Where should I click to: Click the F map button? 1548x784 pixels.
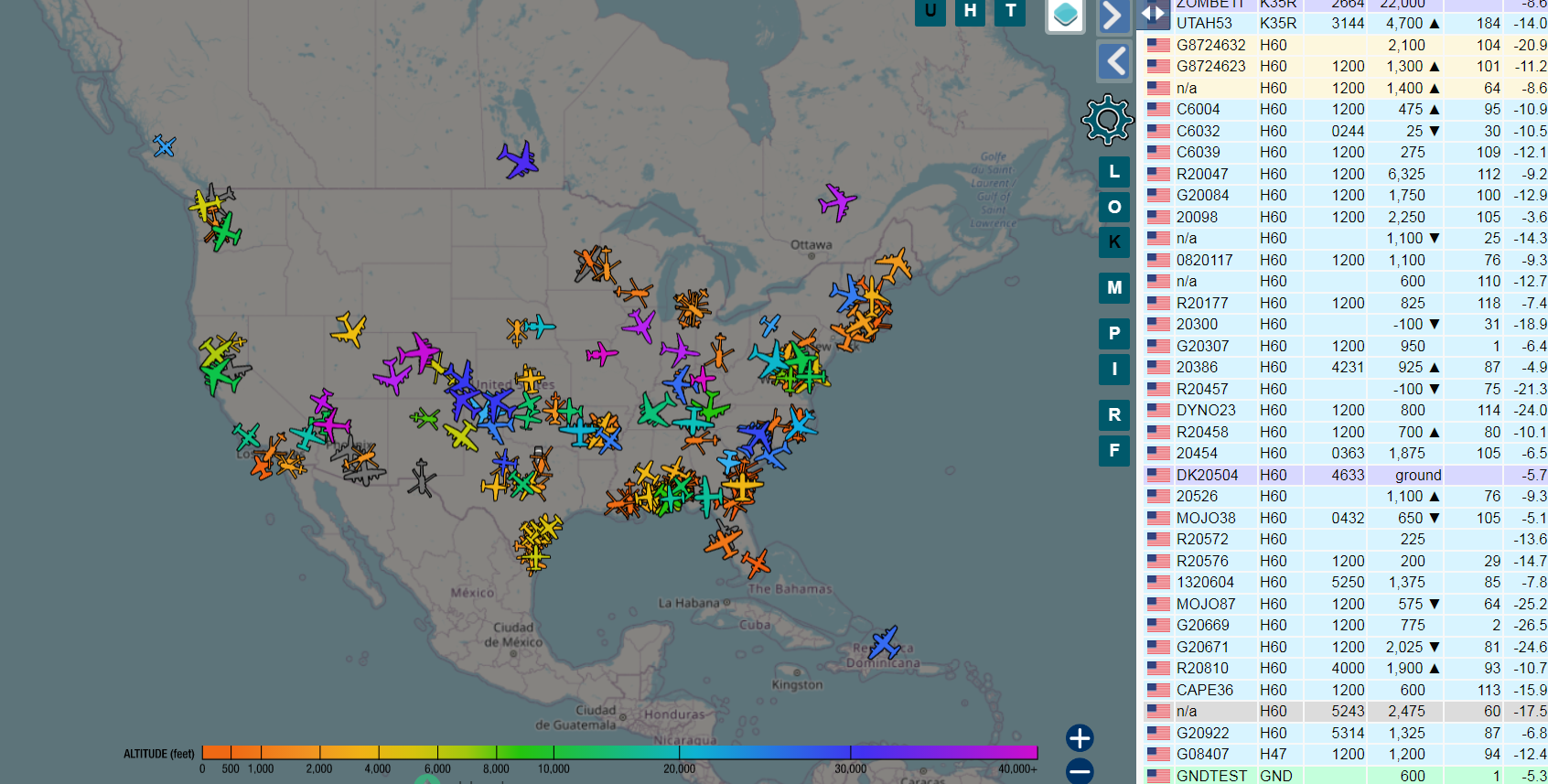click(x=1114, y=450)
